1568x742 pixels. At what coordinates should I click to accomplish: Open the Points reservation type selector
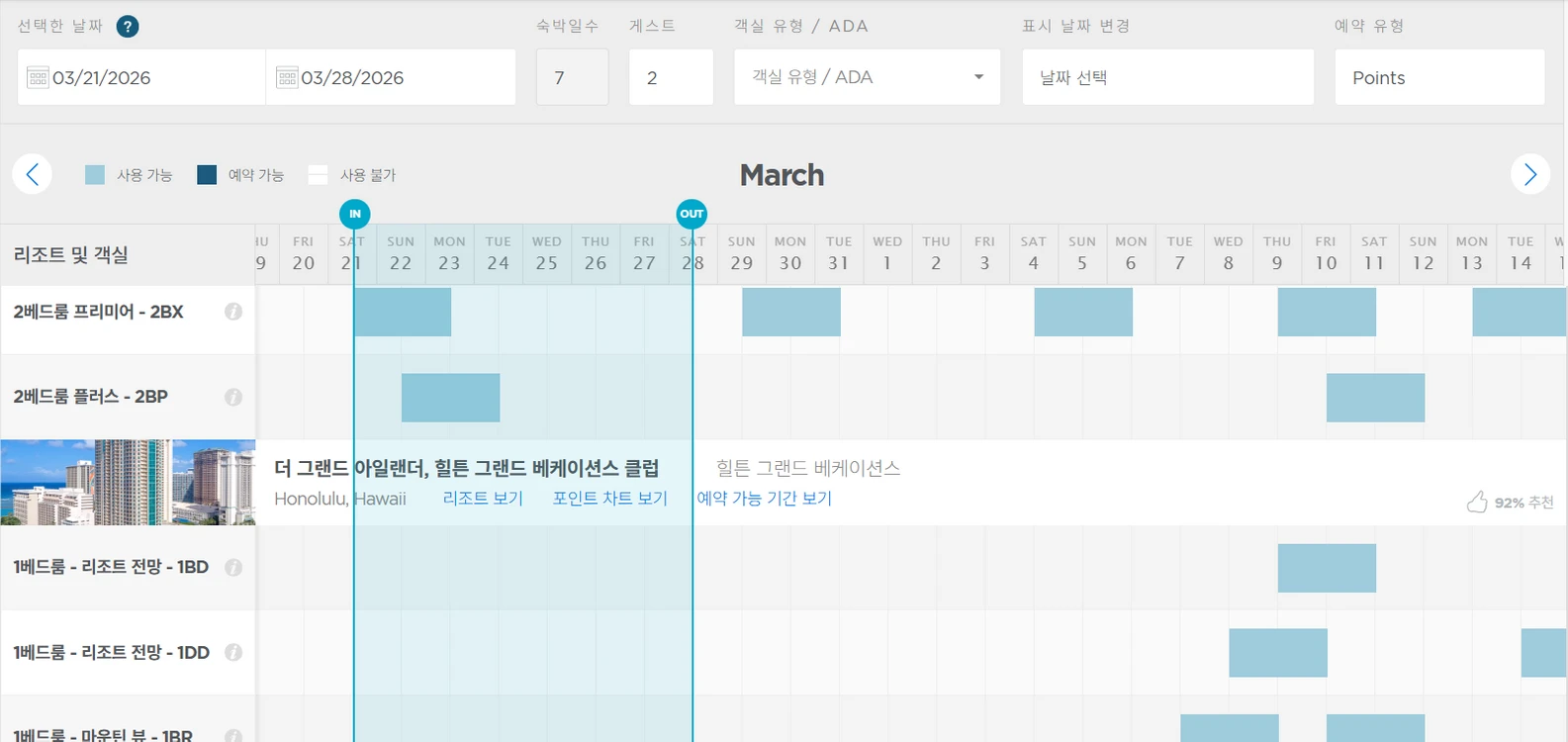pyautogui.click(x=1440, y=77)
